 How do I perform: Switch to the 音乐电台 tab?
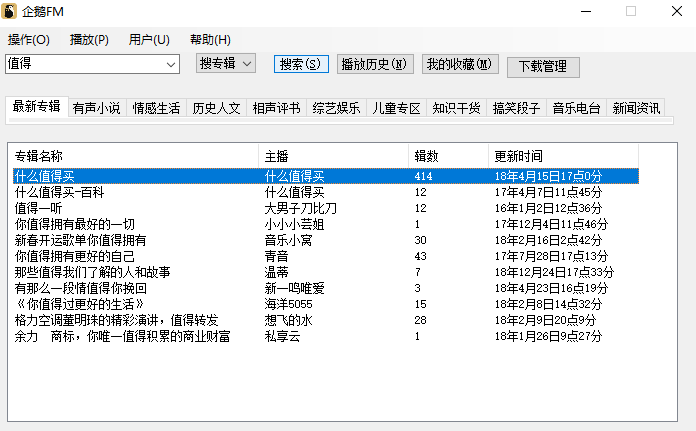tap(576, 108)
